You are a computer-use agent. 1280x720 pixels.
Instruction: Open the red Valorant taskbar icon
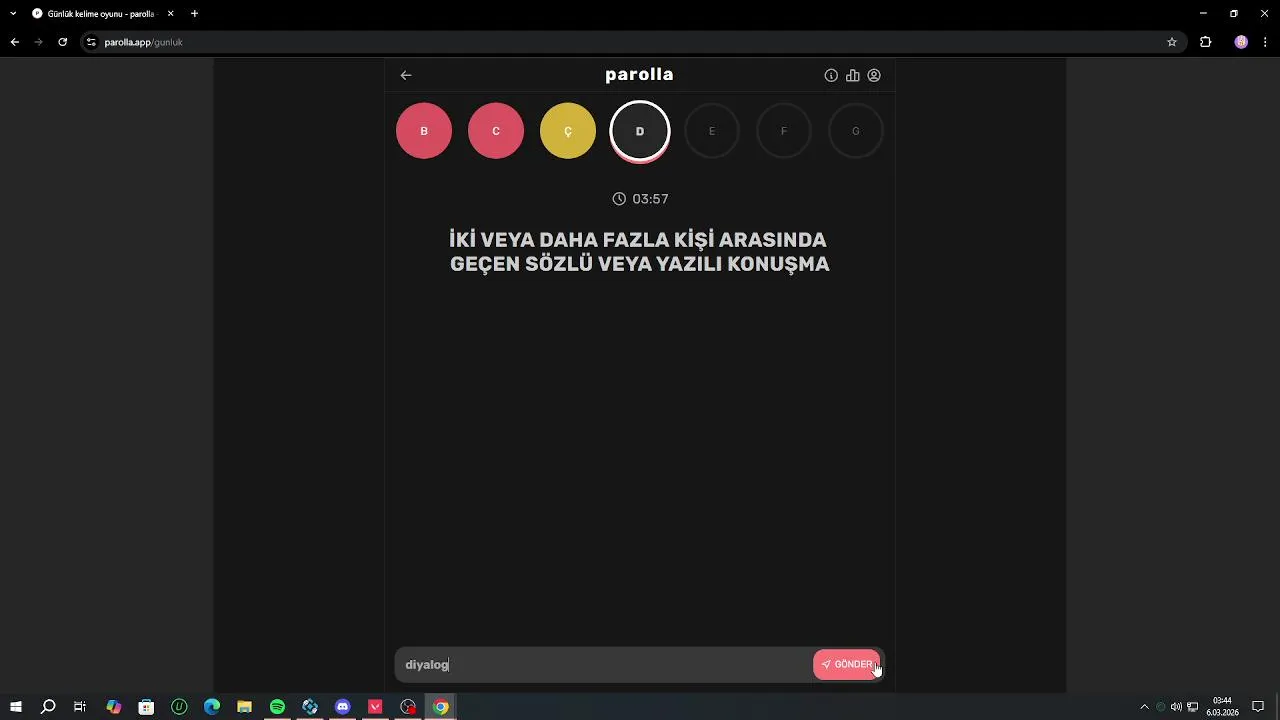[x=375, y=707]
